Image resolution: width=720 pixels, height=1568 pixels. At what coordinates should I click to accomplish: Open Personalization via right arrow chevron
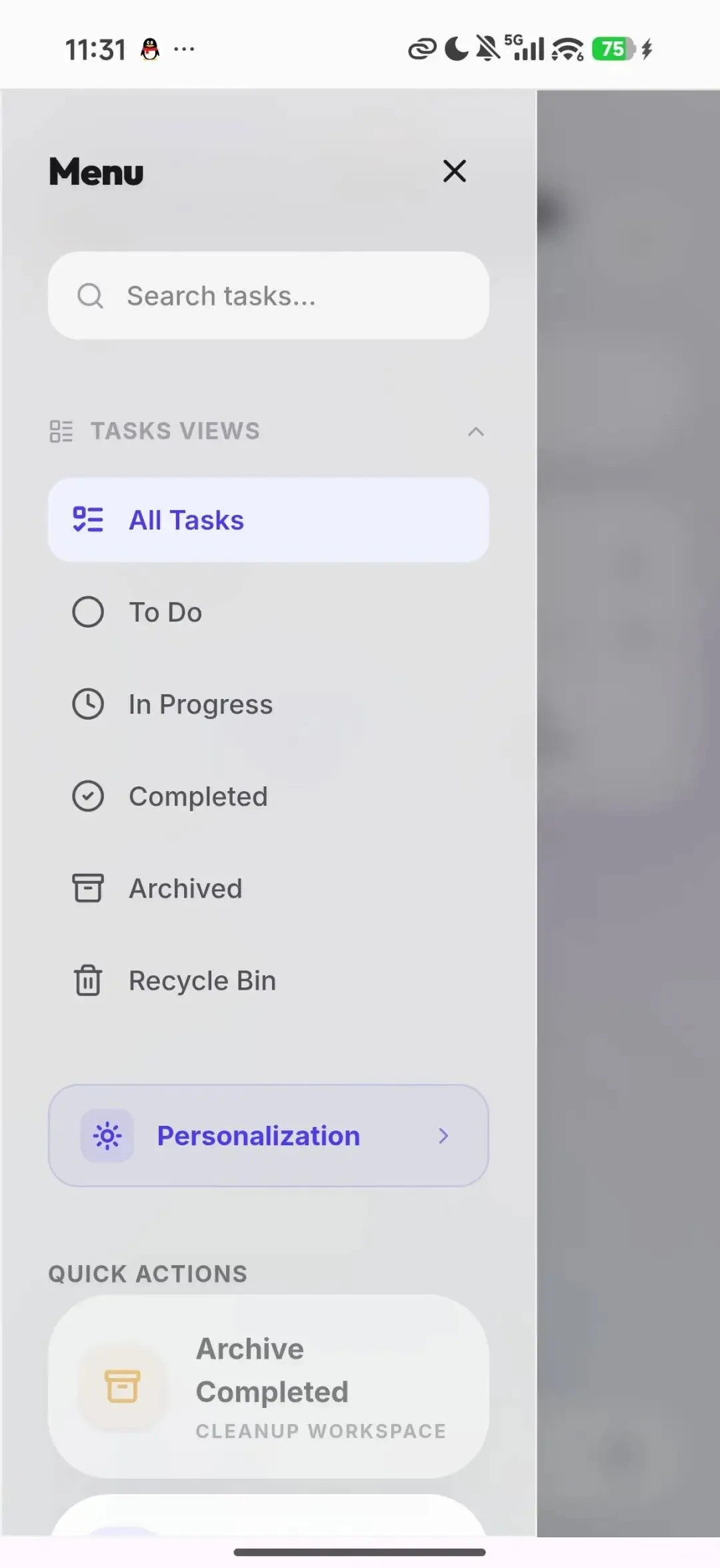(x=443, y=1135)
